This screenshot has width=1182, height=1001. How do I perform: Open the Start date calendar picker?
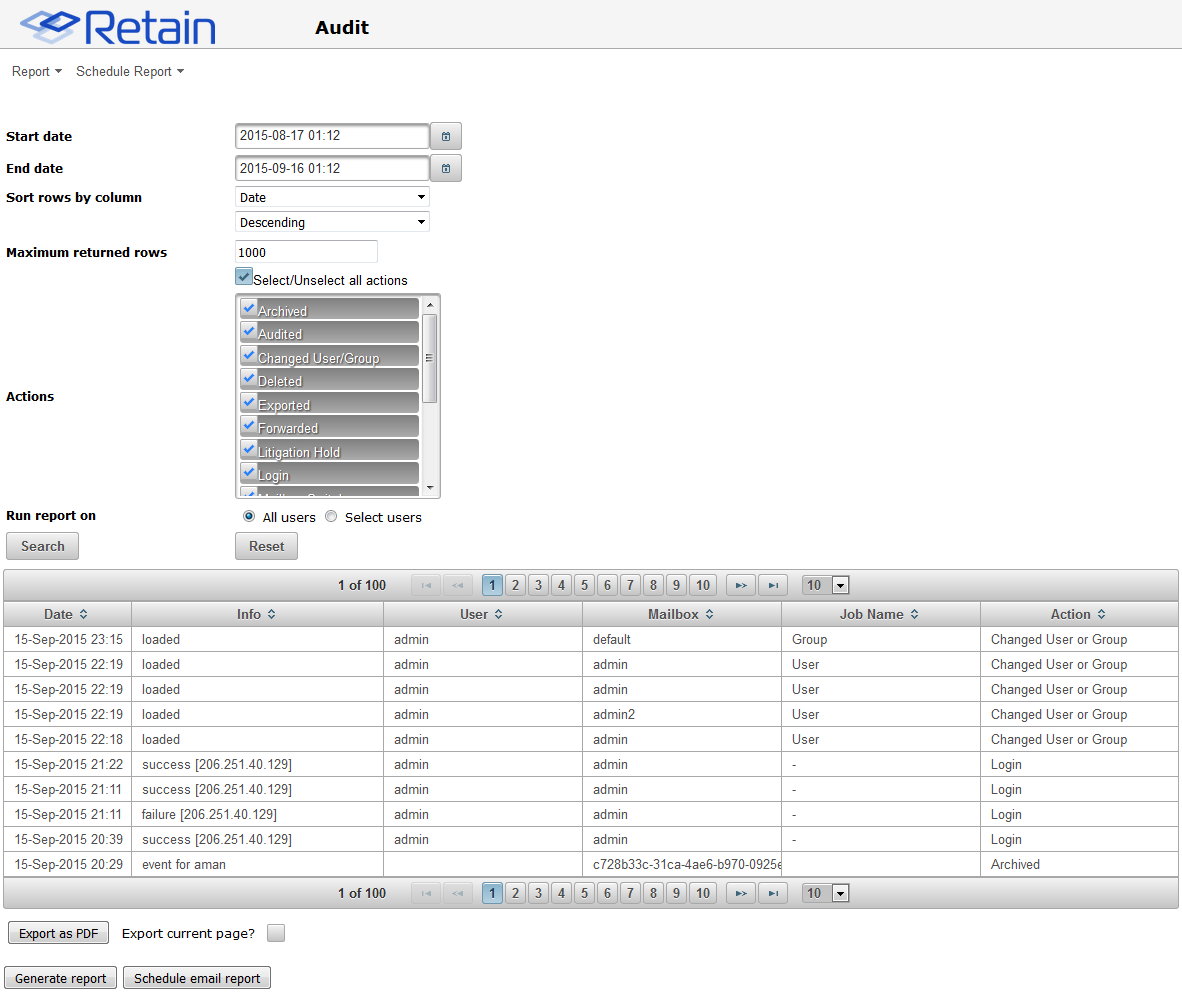click(x=446, y=136)
